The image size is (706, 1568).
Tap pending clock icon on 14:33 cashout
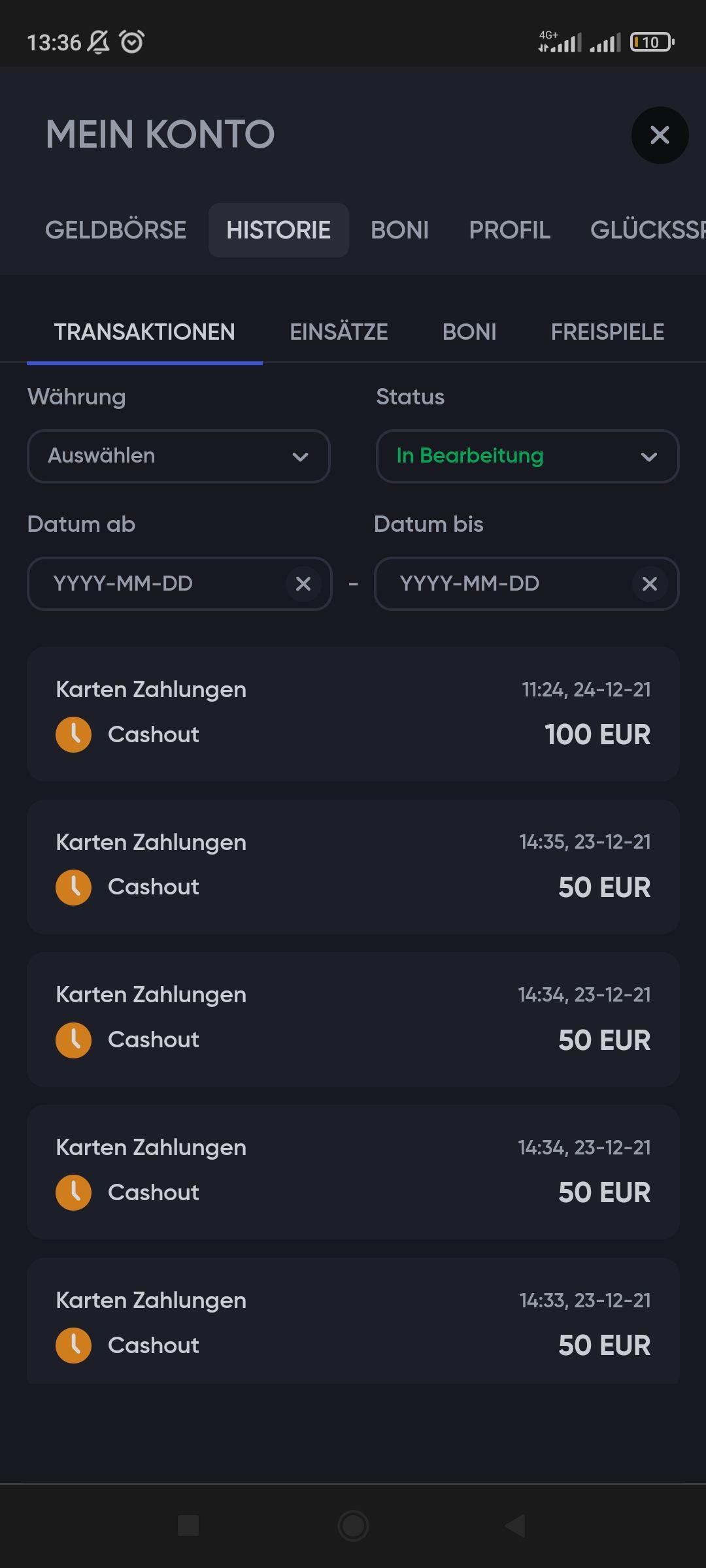point(73,1345)
